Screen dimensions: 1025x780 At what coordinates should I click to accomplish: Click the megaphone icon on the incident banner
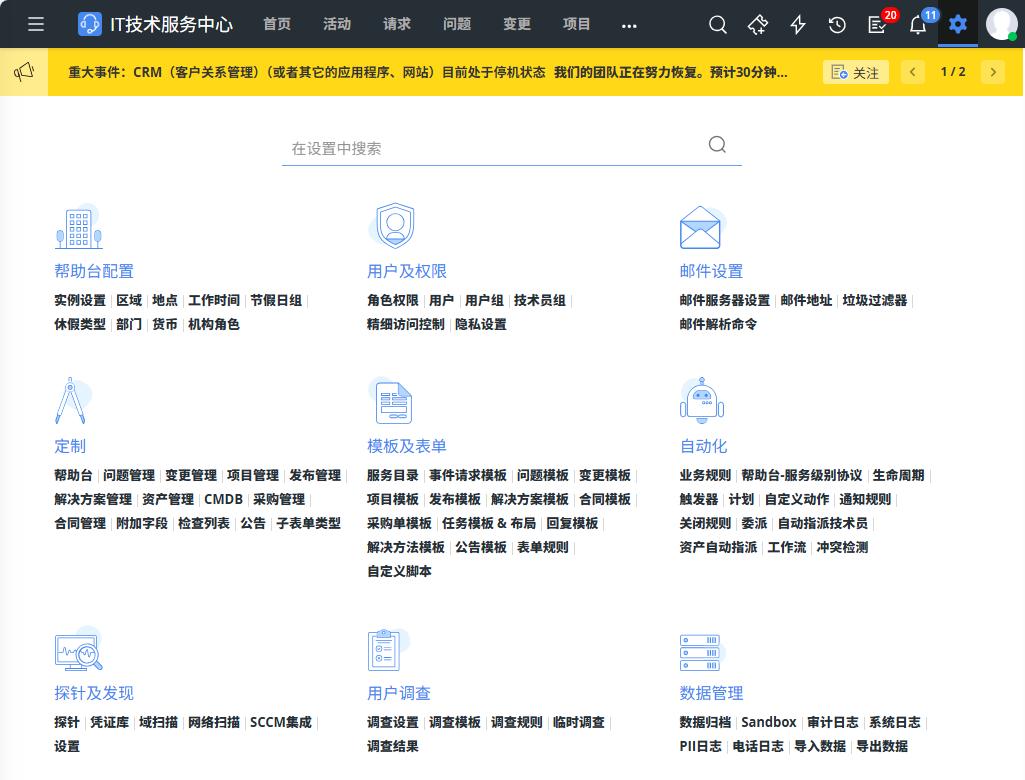[24, 72]
